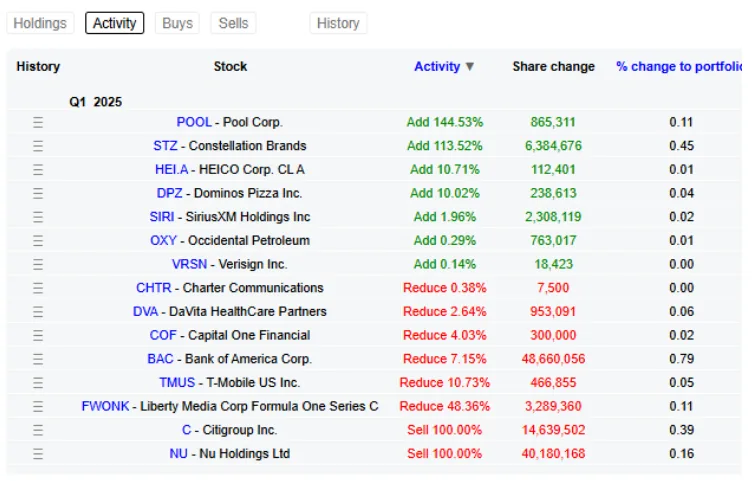Open history icon for CHTR row
752x481 pixels.
pyautogui.click(x=38, y=288)
